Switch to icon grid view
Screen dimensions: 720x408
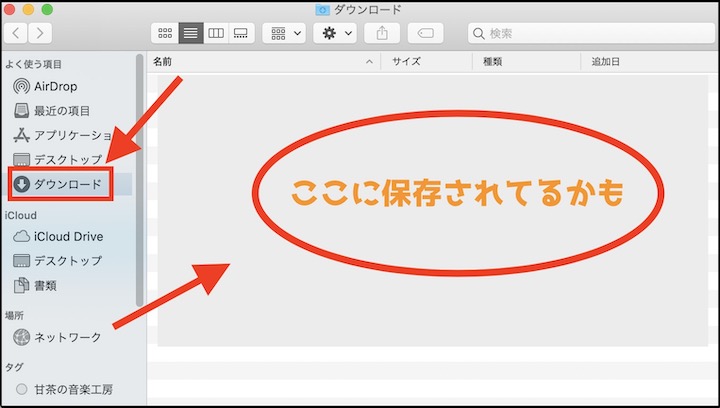tap(165, 33)
